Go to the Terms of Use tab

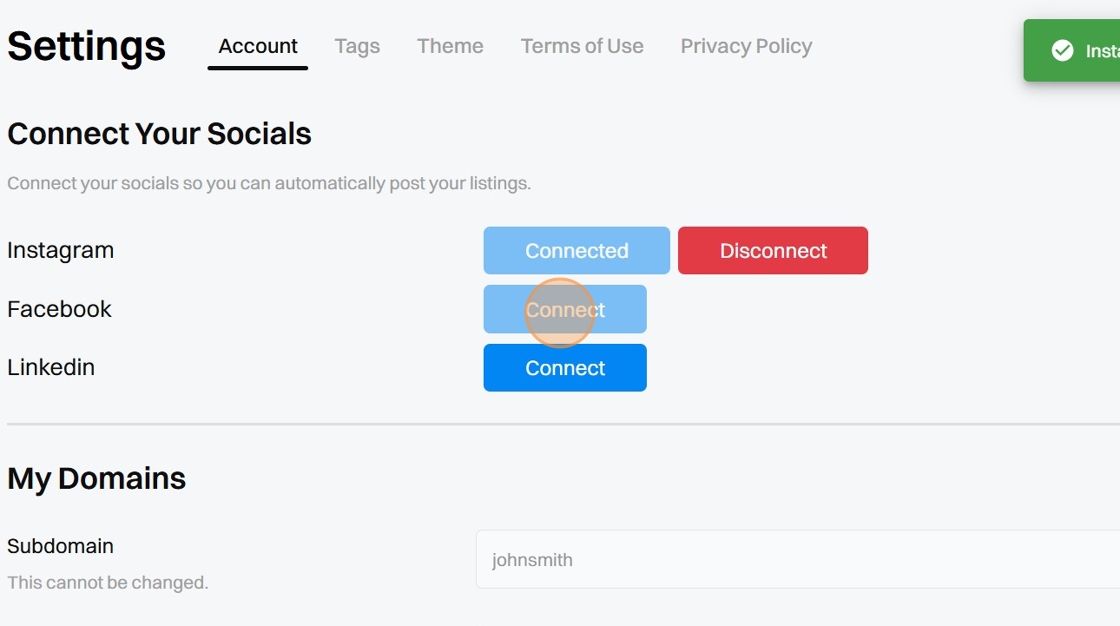pos(582,46)
